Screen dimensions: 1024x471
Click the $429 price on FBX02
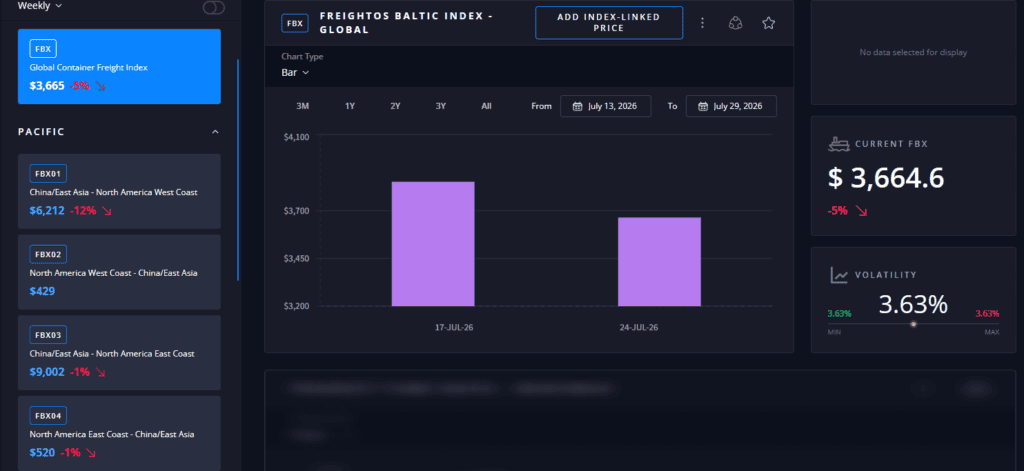42,291
